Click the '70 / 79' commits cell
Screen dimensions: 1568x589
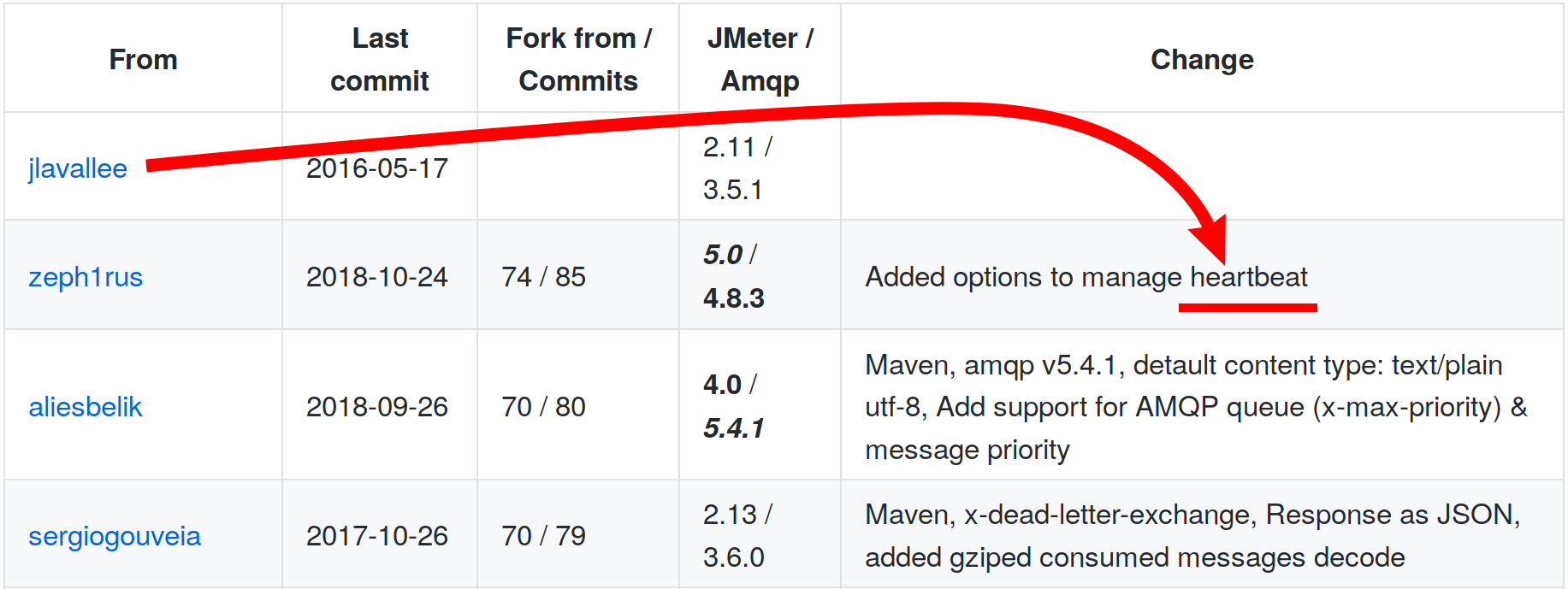tap(544, 536)
